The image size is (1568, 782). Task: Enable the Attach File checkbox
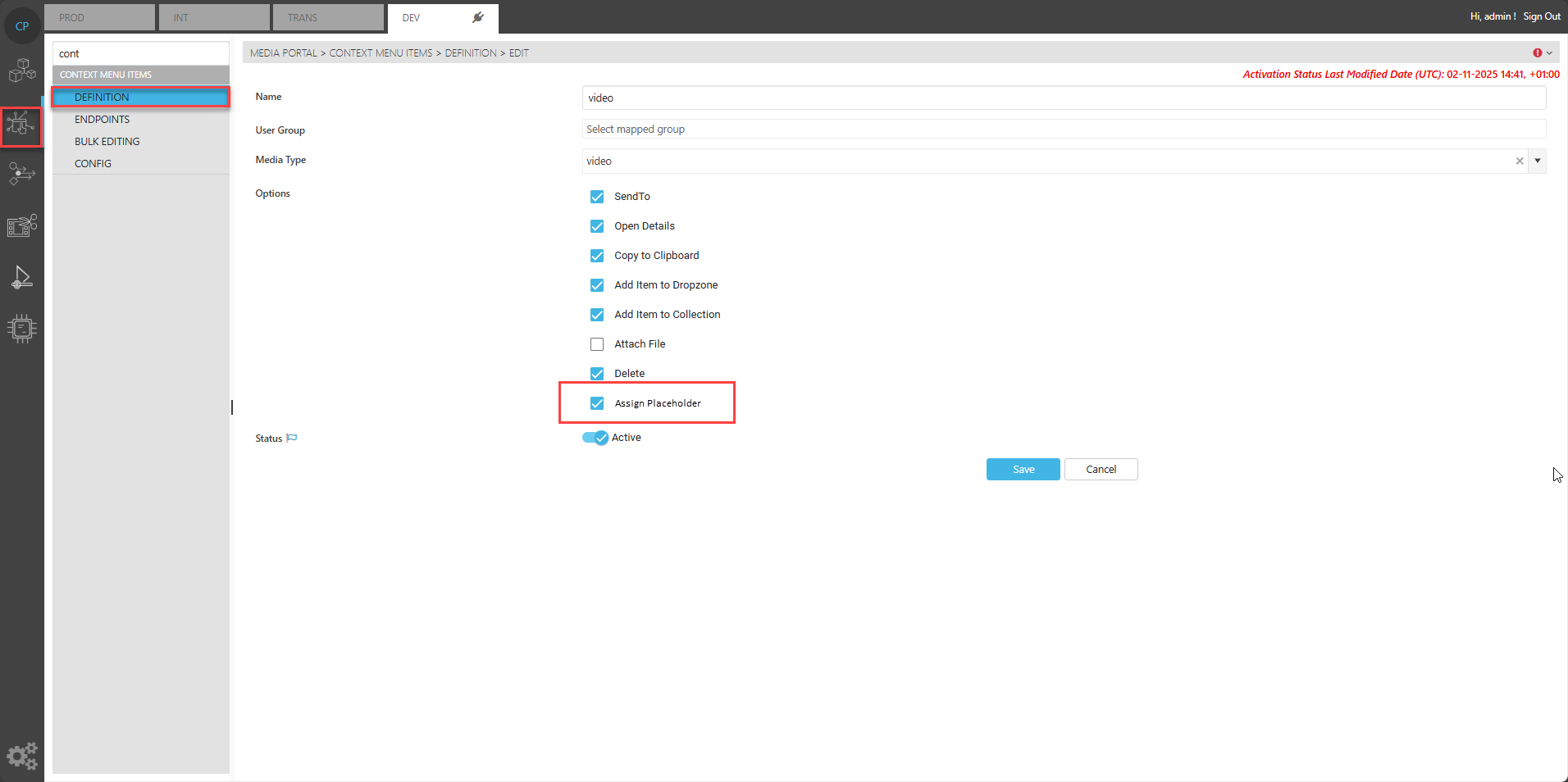[597, 344]
